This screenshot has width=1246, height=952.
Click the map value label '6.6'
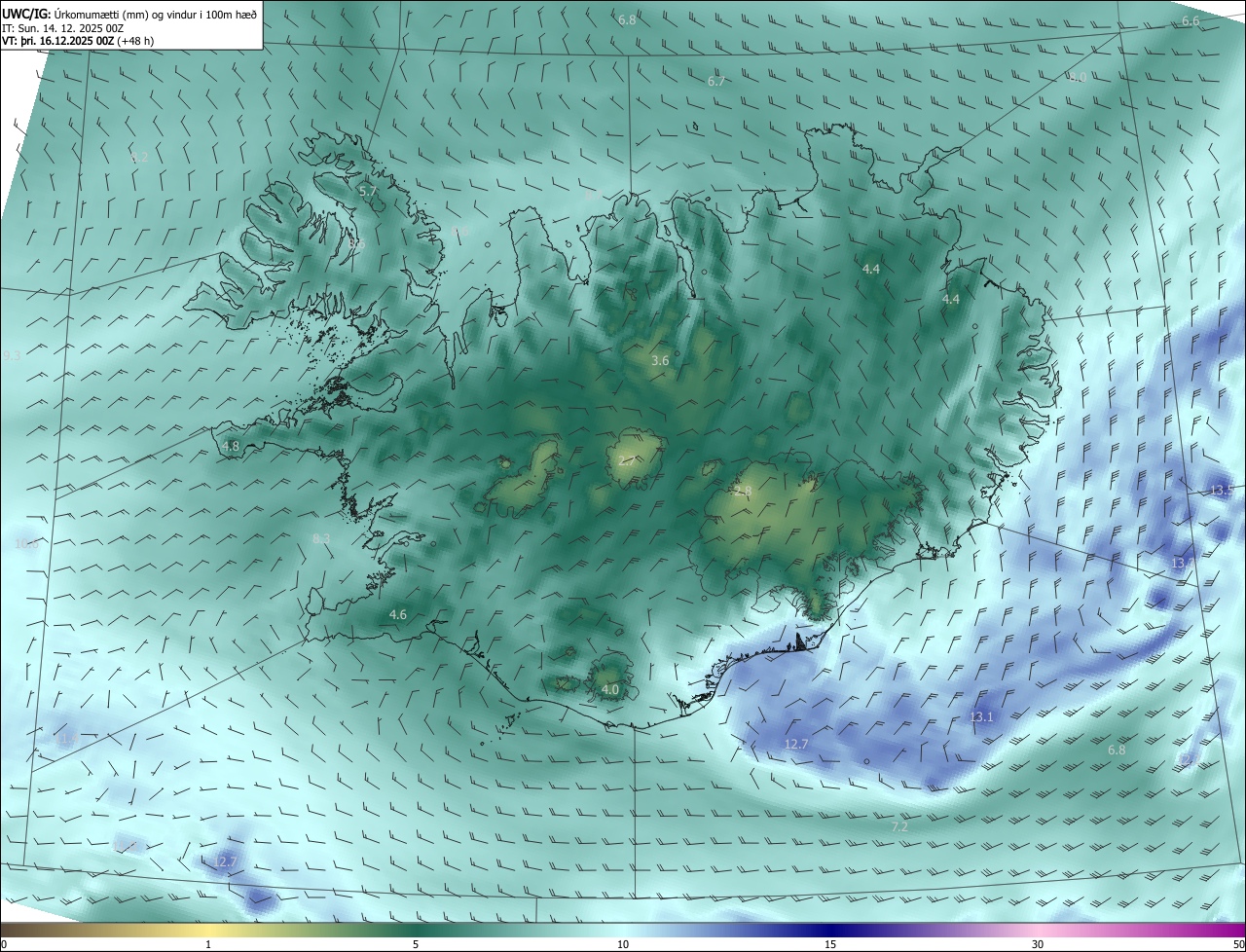[x=1191, y=21]
